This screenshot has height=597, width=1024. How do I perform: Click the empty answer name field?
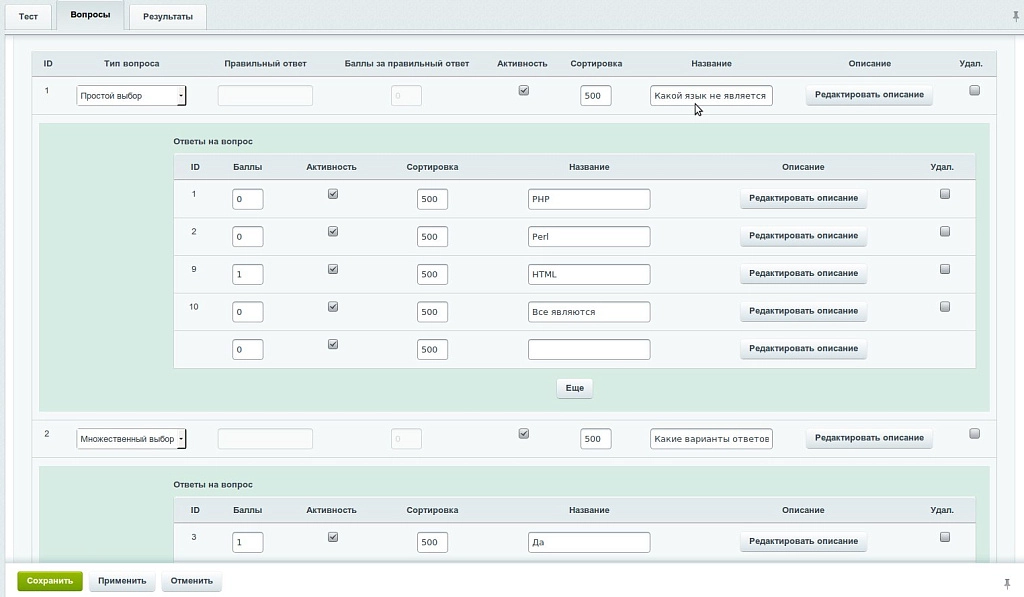click(x=589, y=349)
